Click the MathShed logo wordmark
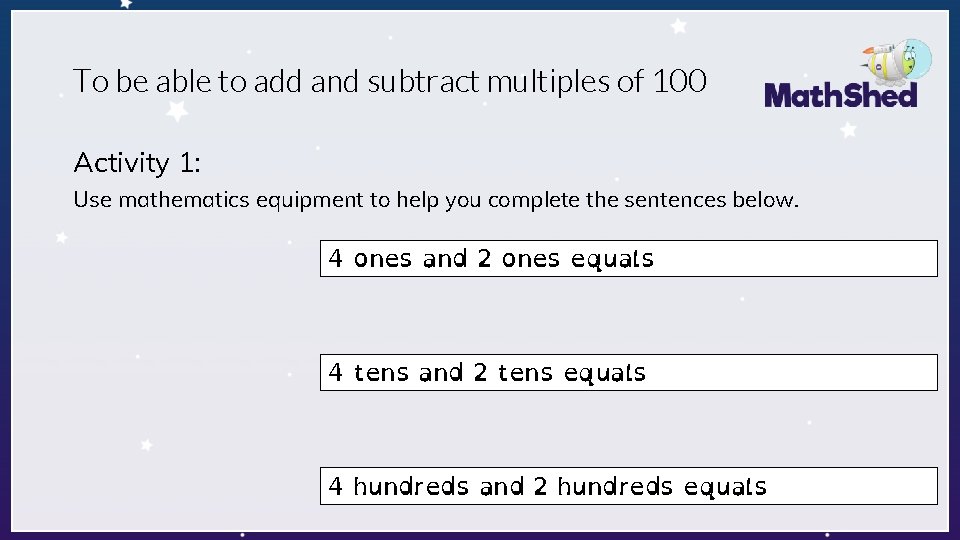 840,95
